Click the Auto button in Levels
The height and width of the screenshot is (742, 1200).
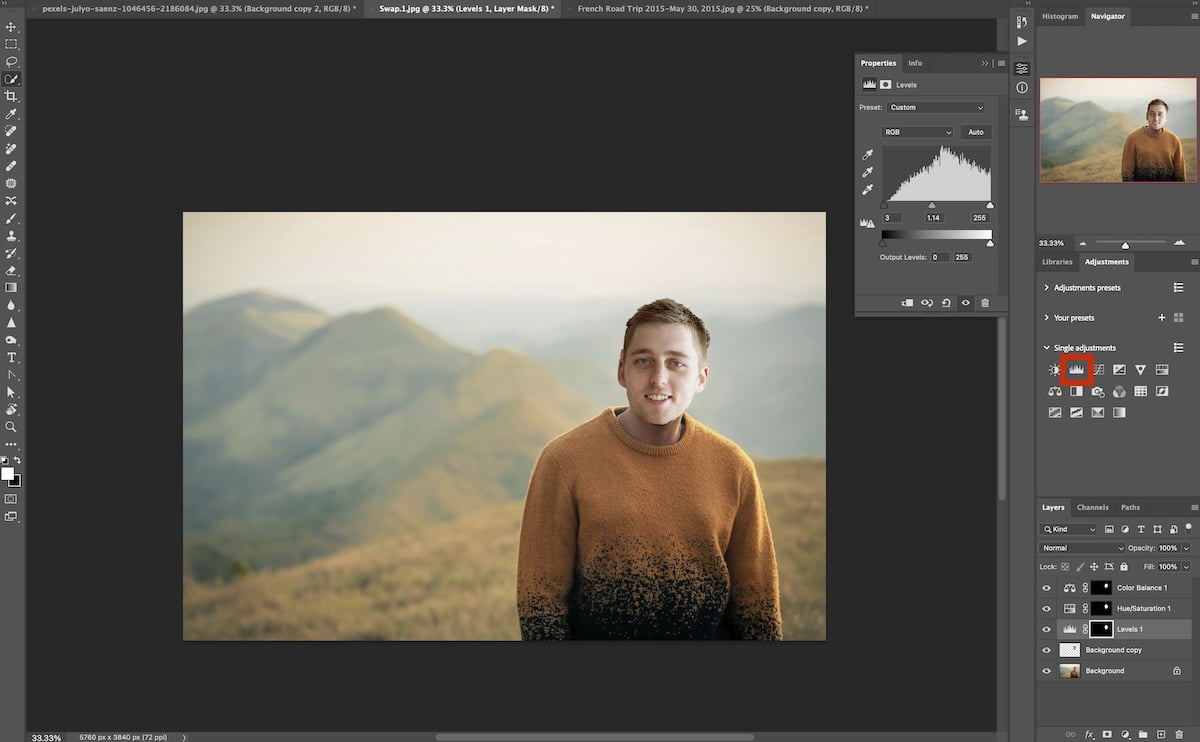click(x=975, y=131)
